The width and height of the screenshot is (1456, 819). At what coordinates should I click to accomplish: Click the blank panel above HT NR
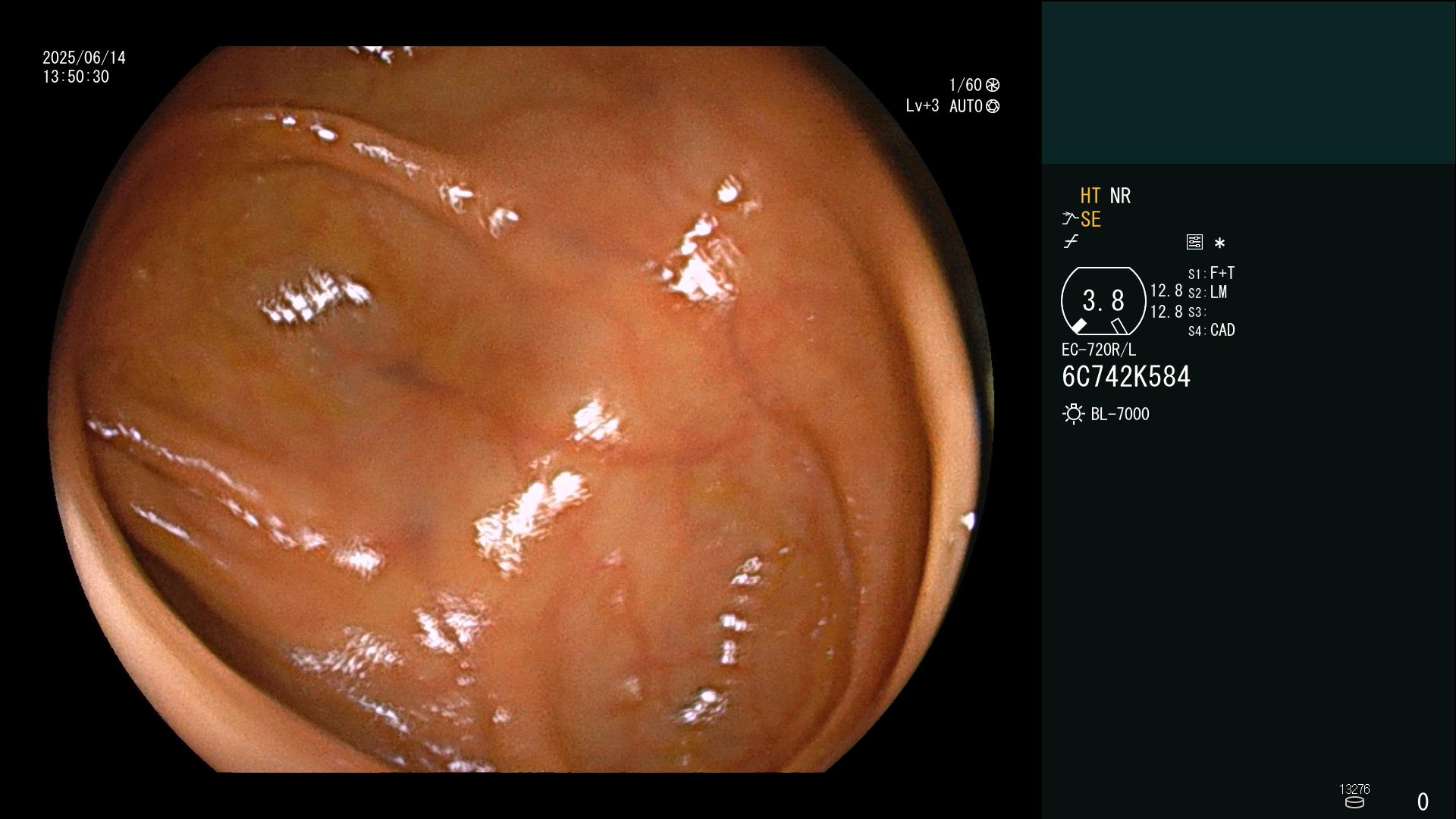[x=1248, y=82]
